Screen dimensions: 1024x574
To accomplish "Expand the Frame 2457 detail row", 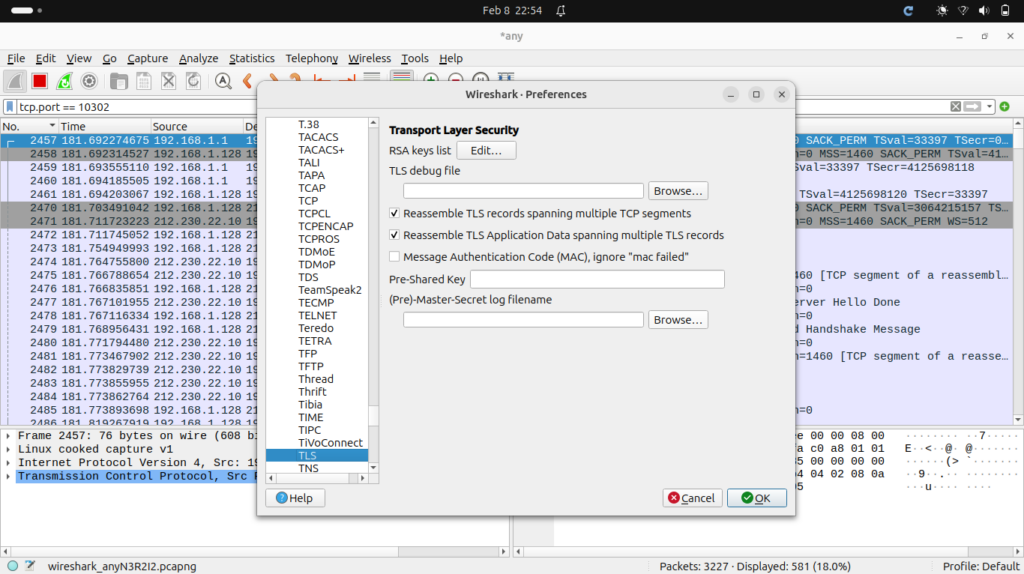I will tap(8, 436).
